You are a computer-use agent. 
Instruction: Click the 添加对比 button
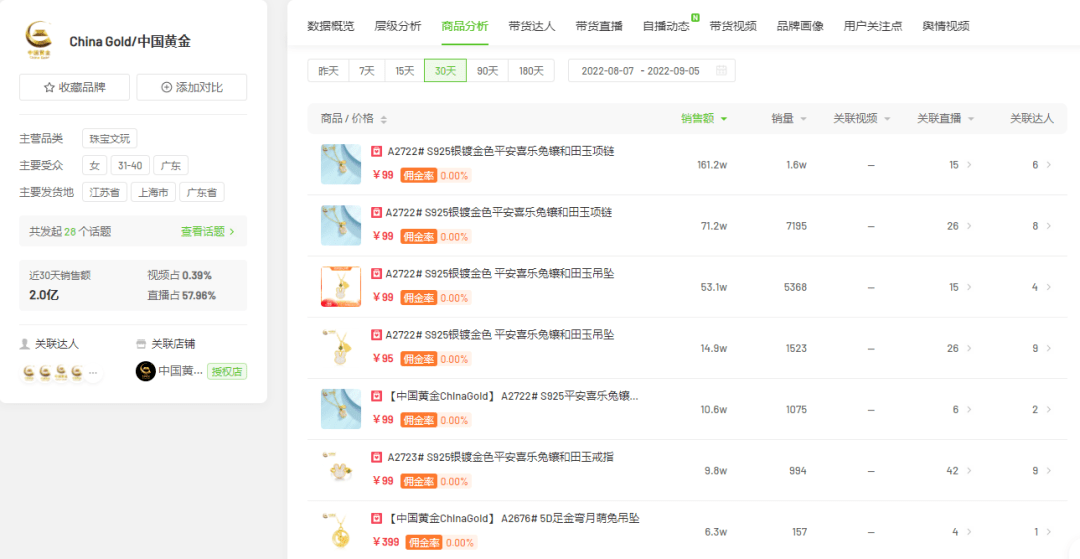[x=191, y=87]
